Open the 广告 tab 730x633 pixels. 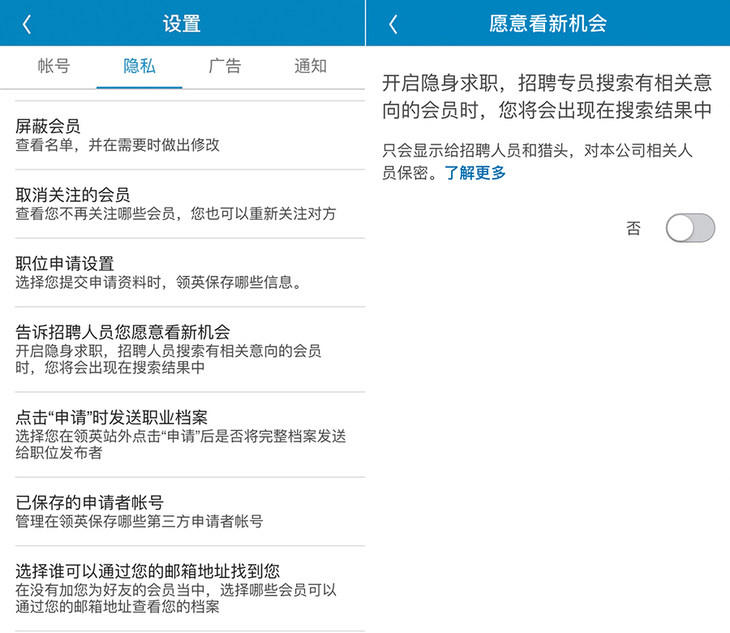[225, 66]
